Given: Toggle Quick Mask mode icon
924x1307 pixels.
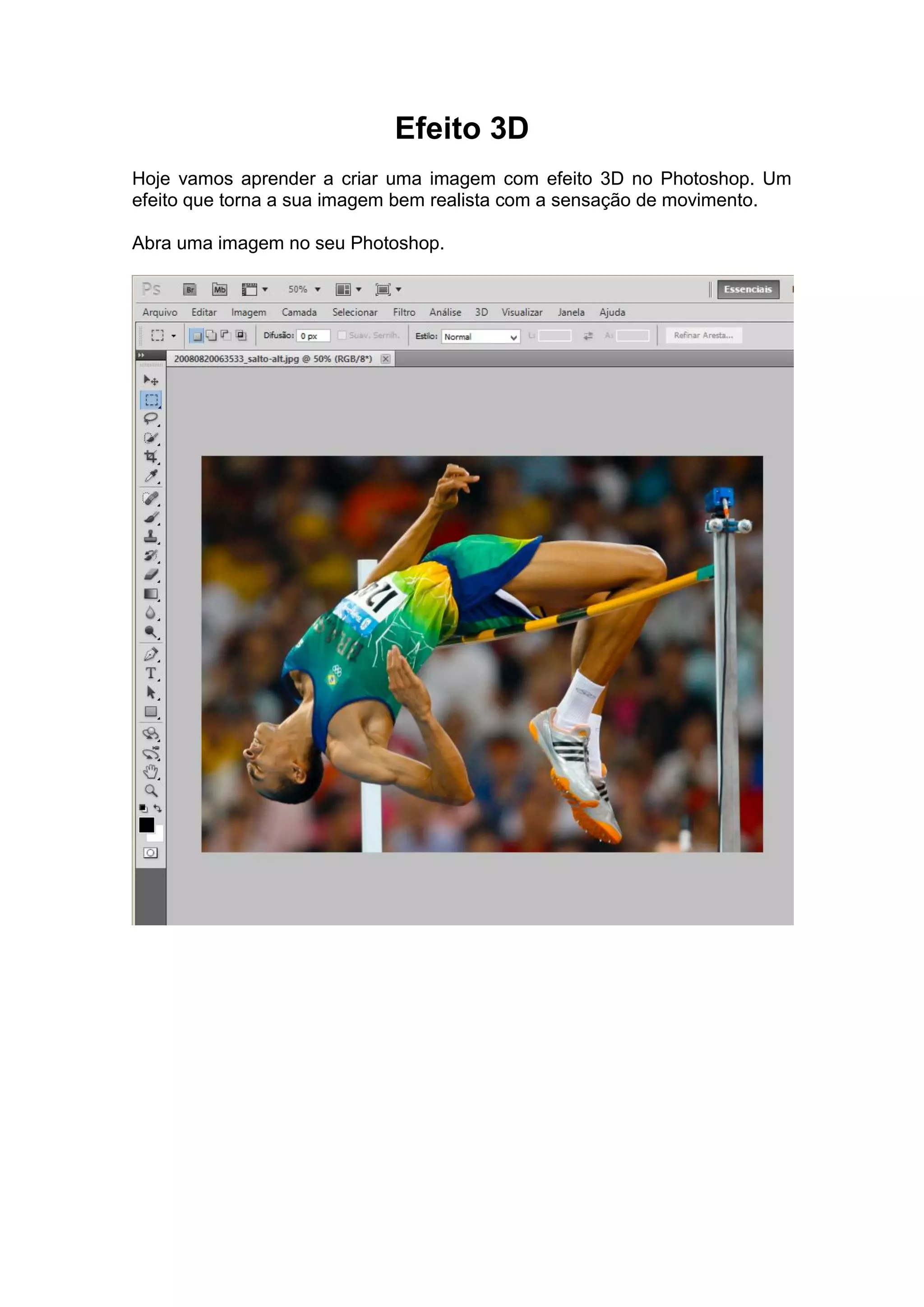Looking at the screenshot, I should coord(150,853).
